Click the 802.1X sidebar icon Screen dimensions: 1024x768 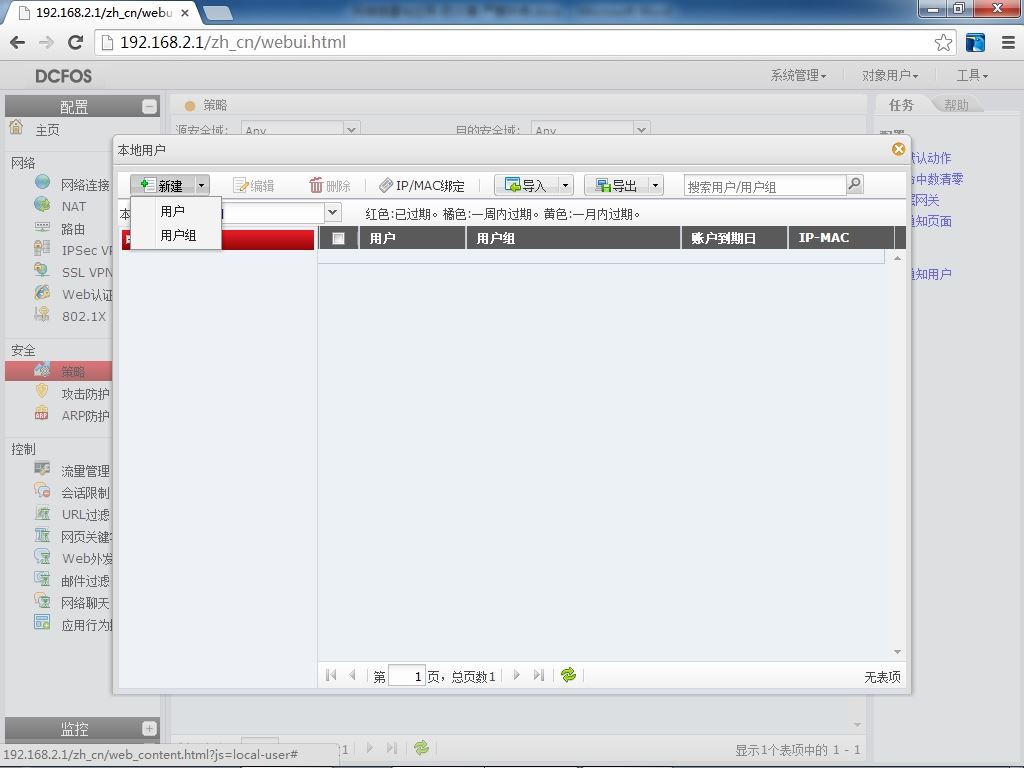click(42, 314)
